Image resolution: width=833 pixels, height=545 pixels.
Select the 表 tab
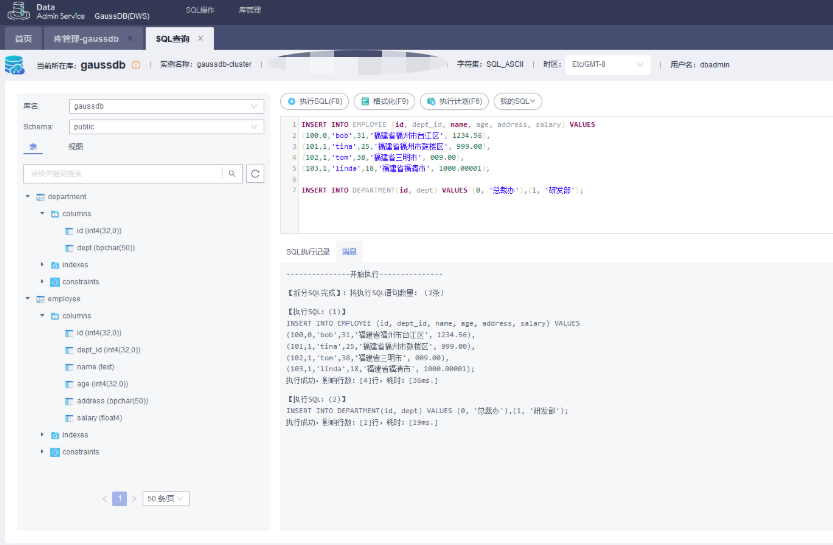click(33, 147)
